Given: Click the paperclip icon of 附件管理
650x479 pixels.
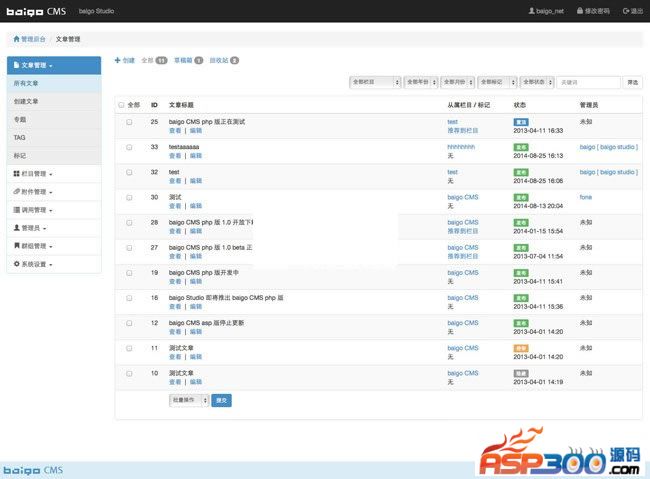Looking at the screenshot, I should [17, 192].
